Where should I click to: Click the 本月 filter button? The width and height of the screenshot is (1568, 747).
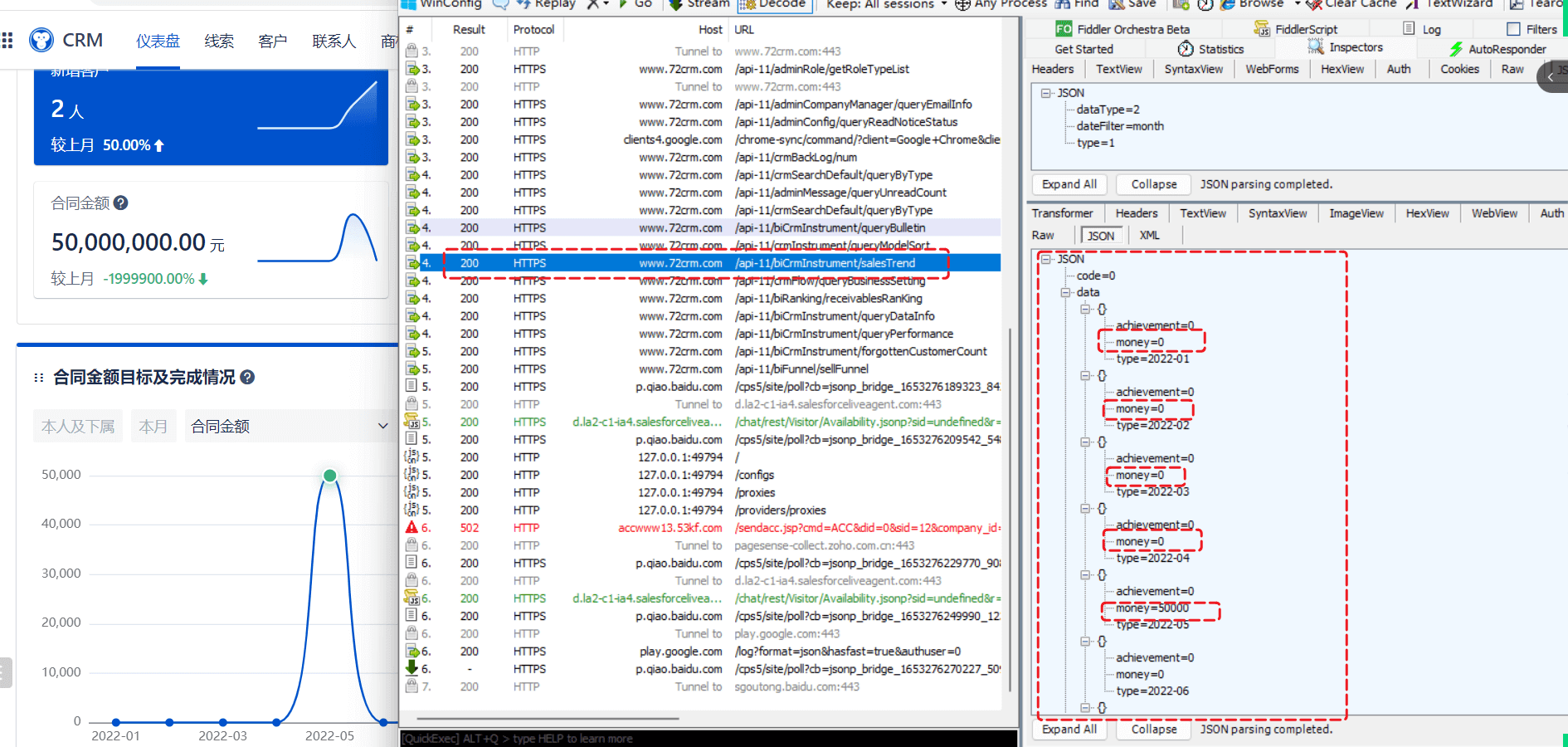click(153, 426)
